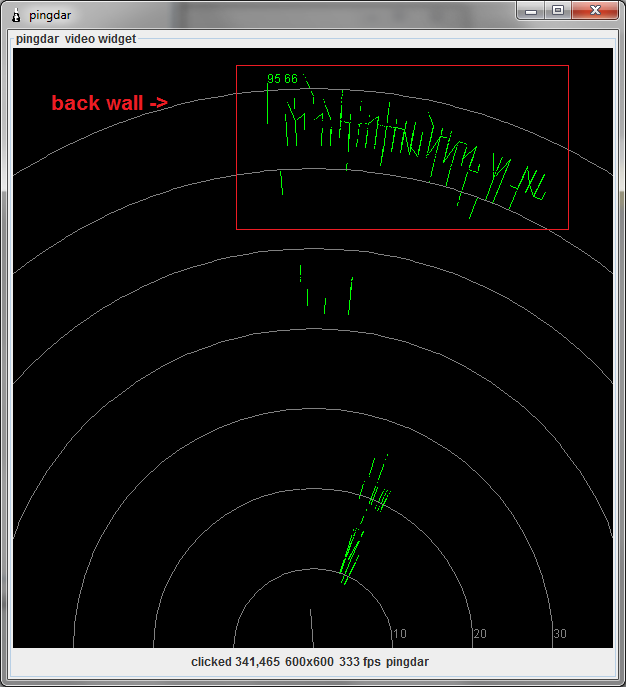This screenshot has height=687, width=626.
Task: Close the pingdar window
Action: (x=595, y=11)
